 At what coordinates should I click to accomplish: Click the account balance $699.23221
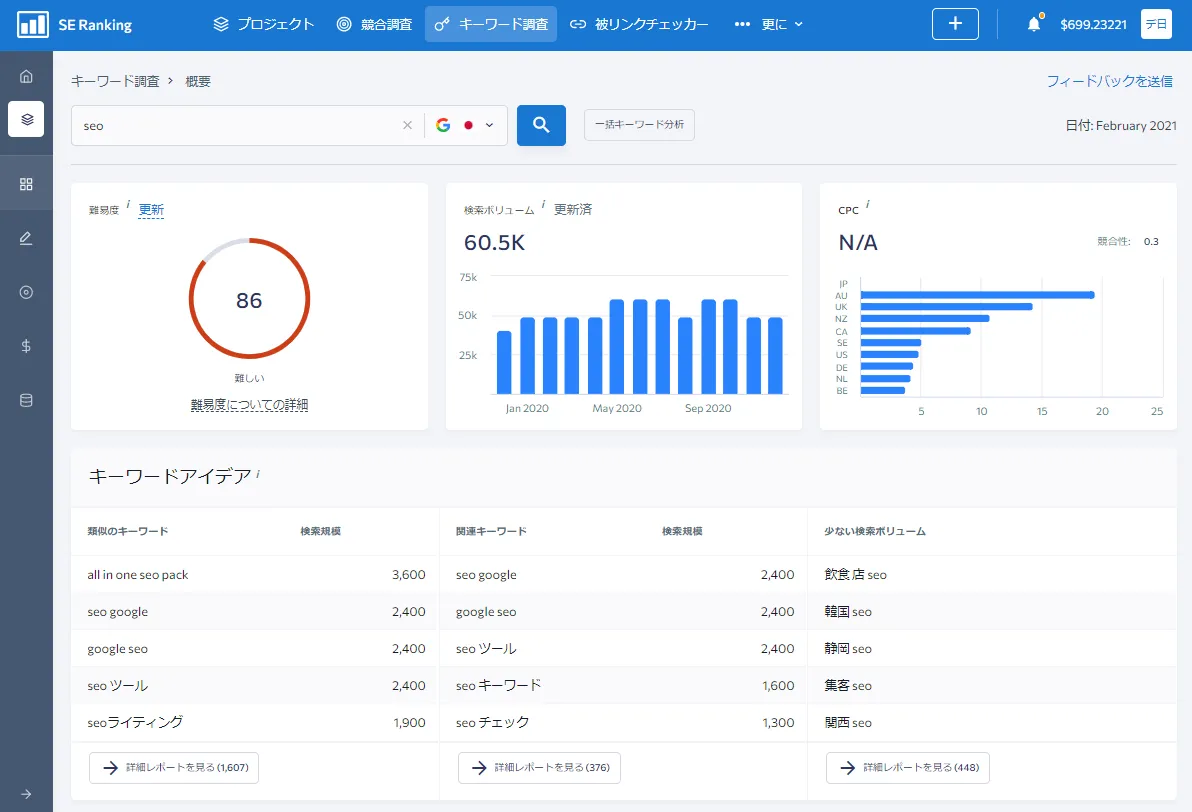click(1093, 24)
